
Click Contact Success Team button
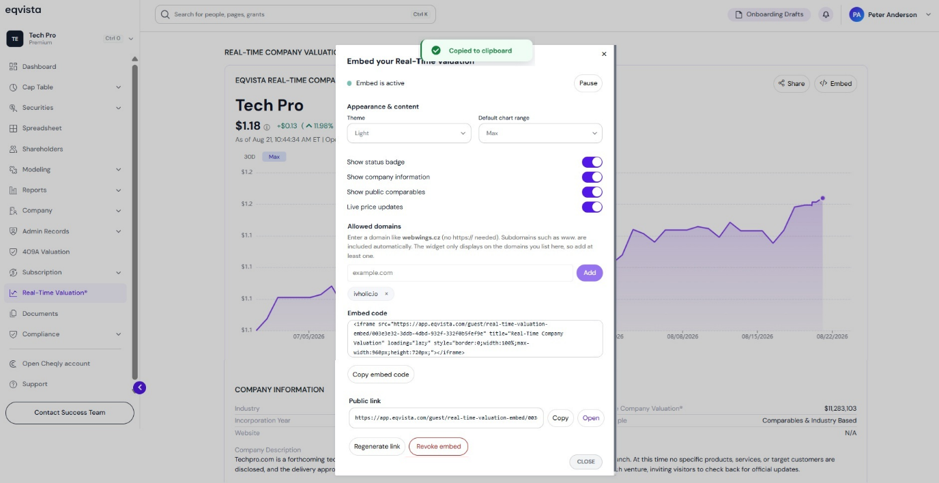69,413
